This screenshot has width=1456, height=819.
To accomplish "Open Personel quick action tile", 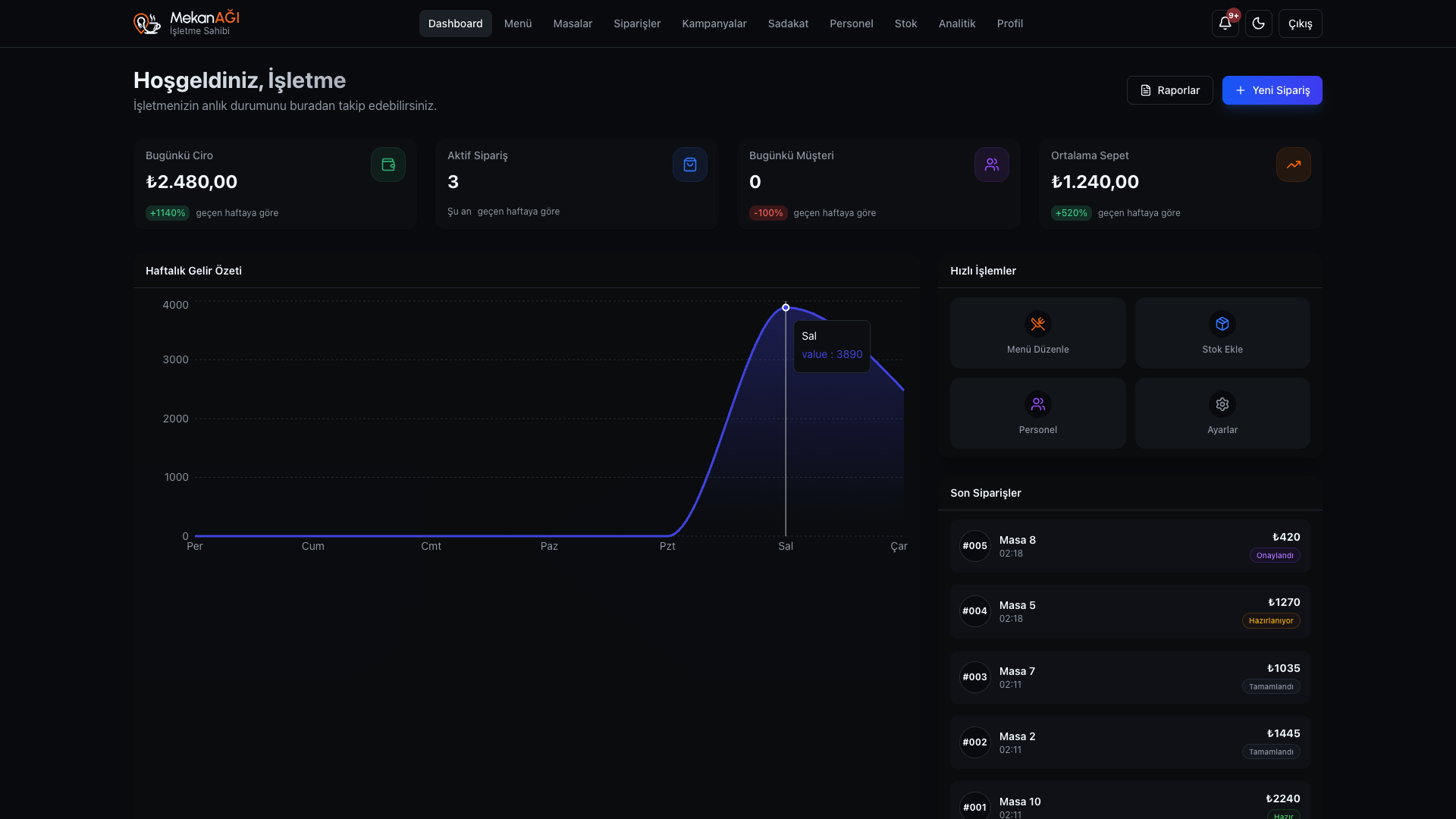I will 1037,413.
